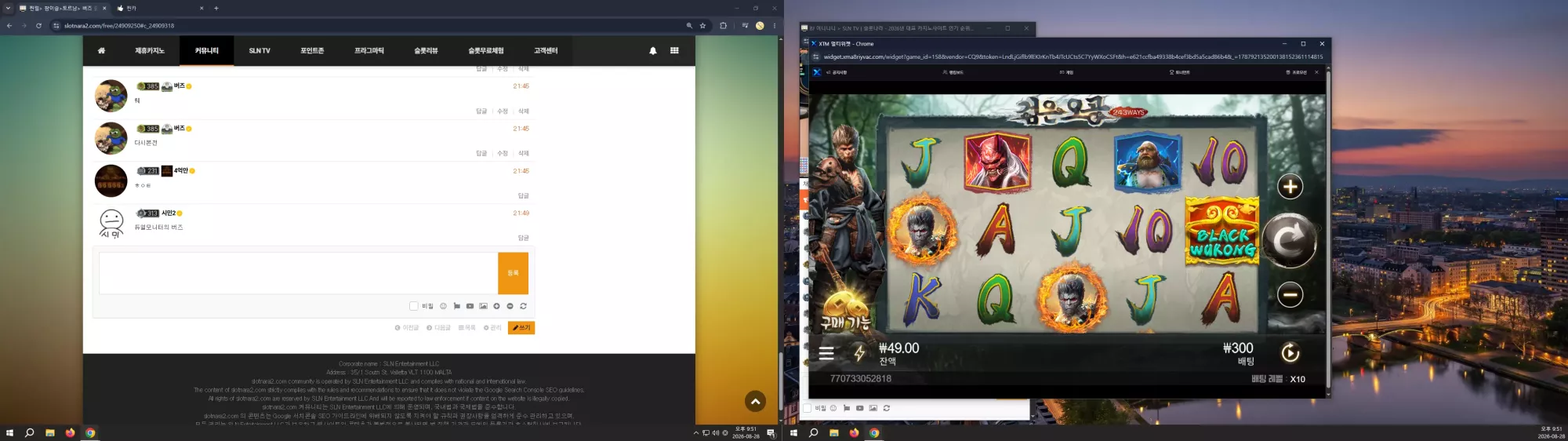This screenshot has width=1568, height=441.
Task: Click the orange 쓰기 write button
Action: click(x=521, y=328)
